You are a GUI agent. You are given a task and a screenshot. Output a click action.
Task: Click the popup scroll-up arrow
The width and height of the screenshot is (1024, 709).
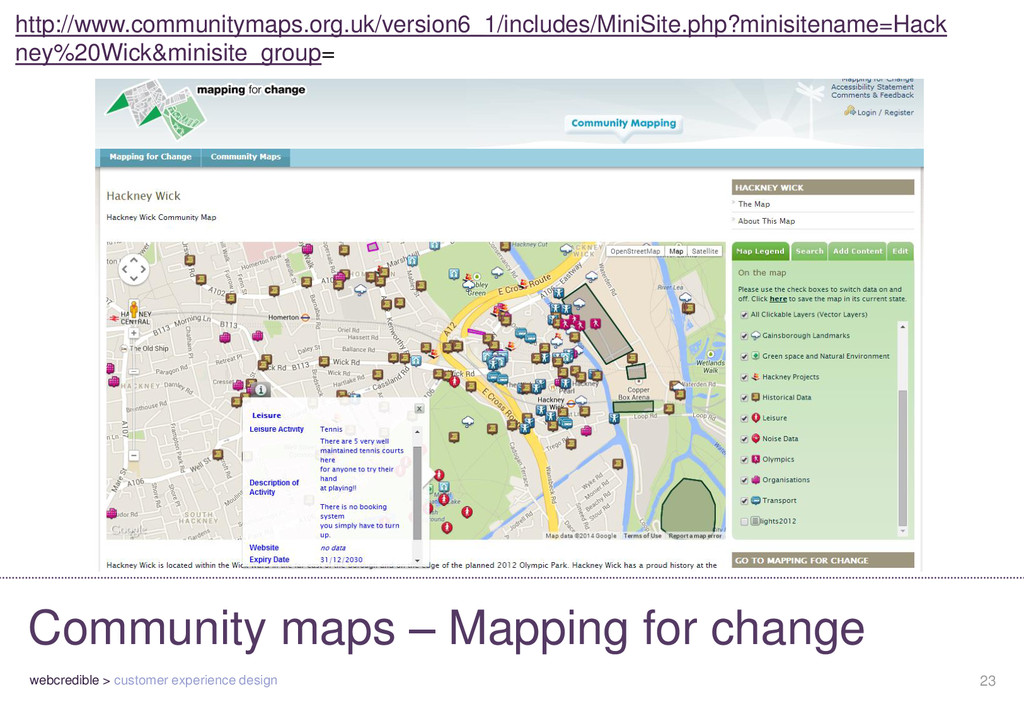coord(417,432)
